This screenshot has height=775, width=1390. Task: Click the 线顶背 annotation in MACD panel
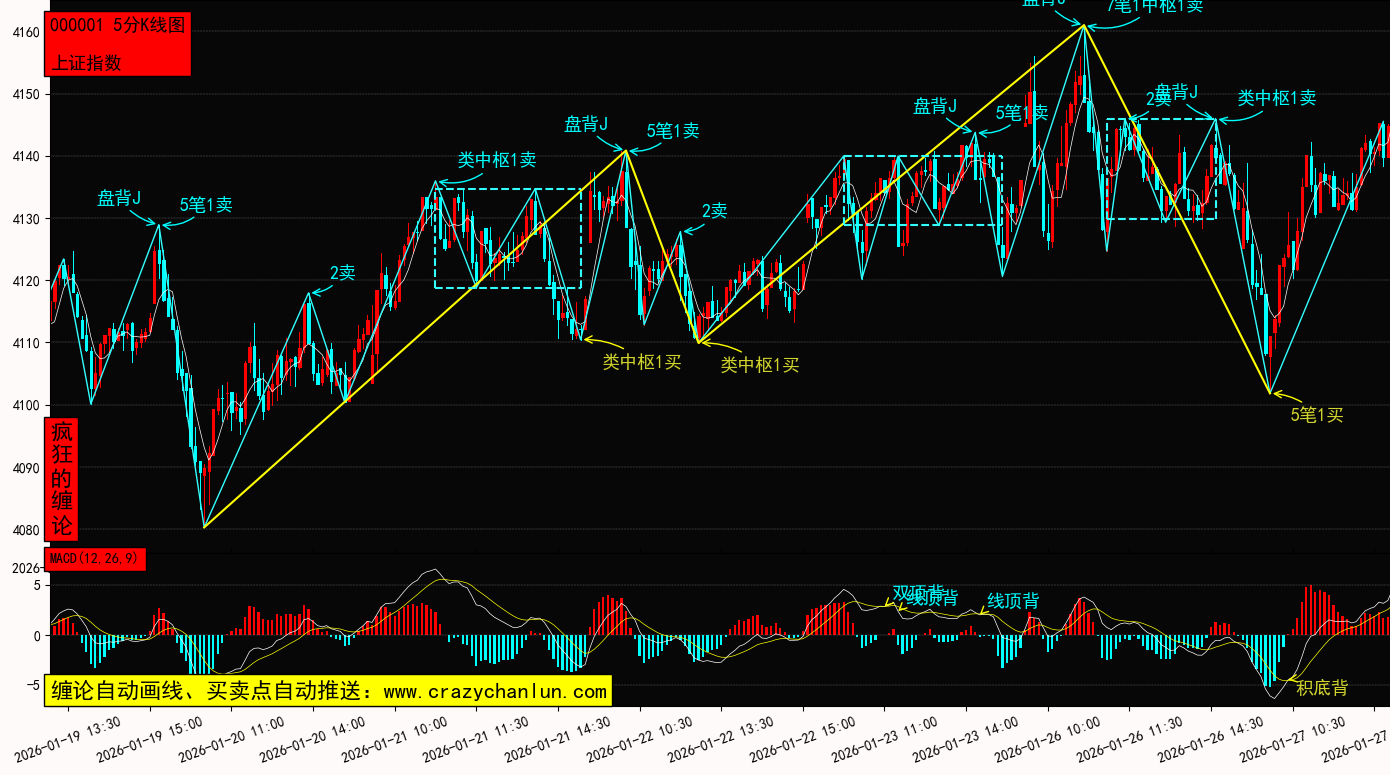click(x=1013, y=601)
